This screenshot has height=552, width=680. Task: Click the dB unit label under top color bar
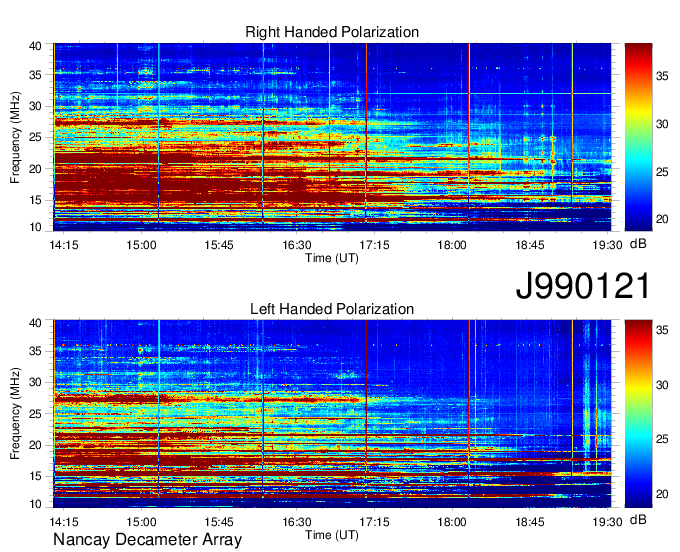tap(638, 244)
